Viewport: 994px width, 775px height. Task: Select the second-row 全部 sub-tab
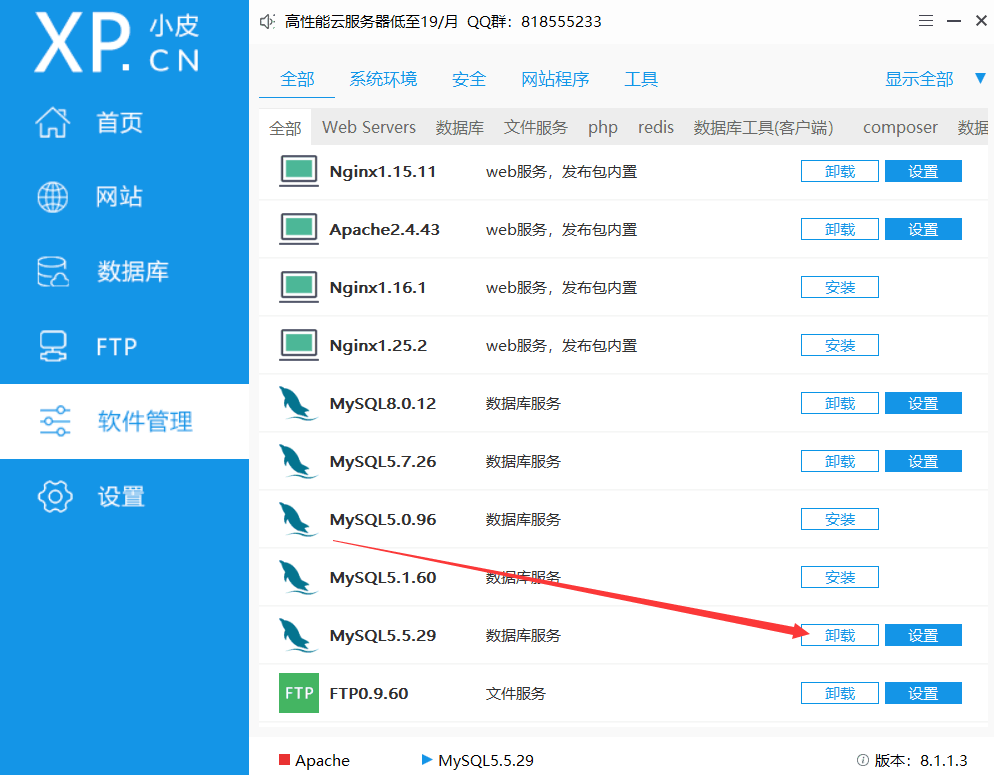pyautogui.click(x=285, y=128)
